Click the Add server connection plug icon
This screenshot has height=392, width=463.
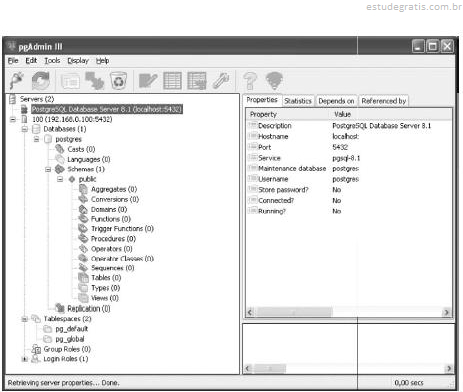pos(17,81)
